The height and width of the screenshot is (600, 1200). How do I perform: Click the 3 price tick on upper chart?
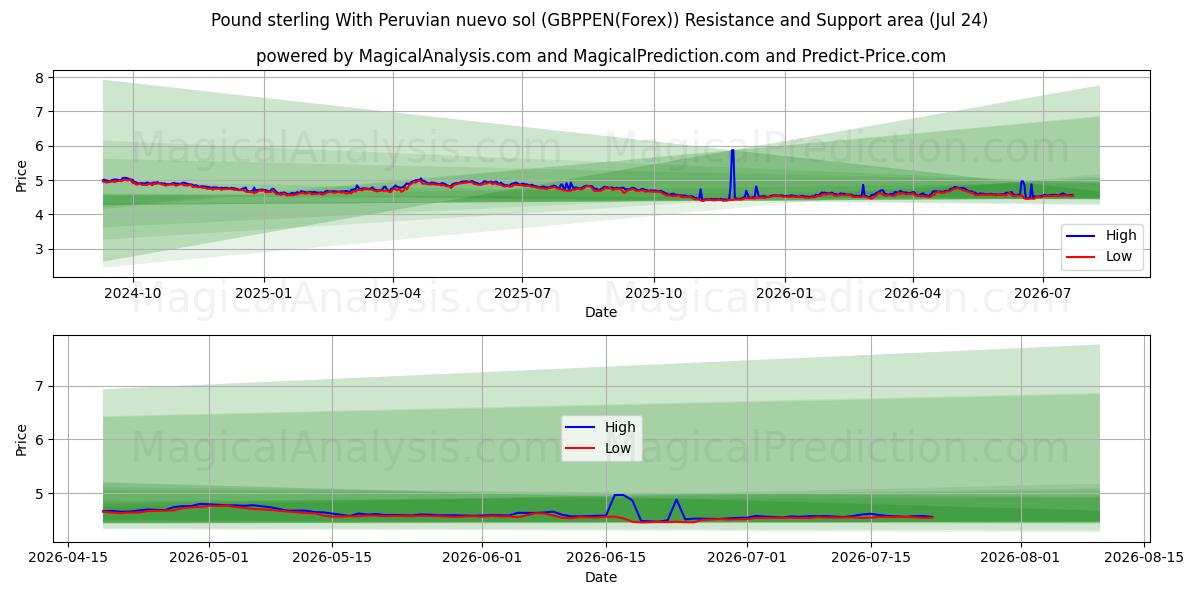coord(38,249)
